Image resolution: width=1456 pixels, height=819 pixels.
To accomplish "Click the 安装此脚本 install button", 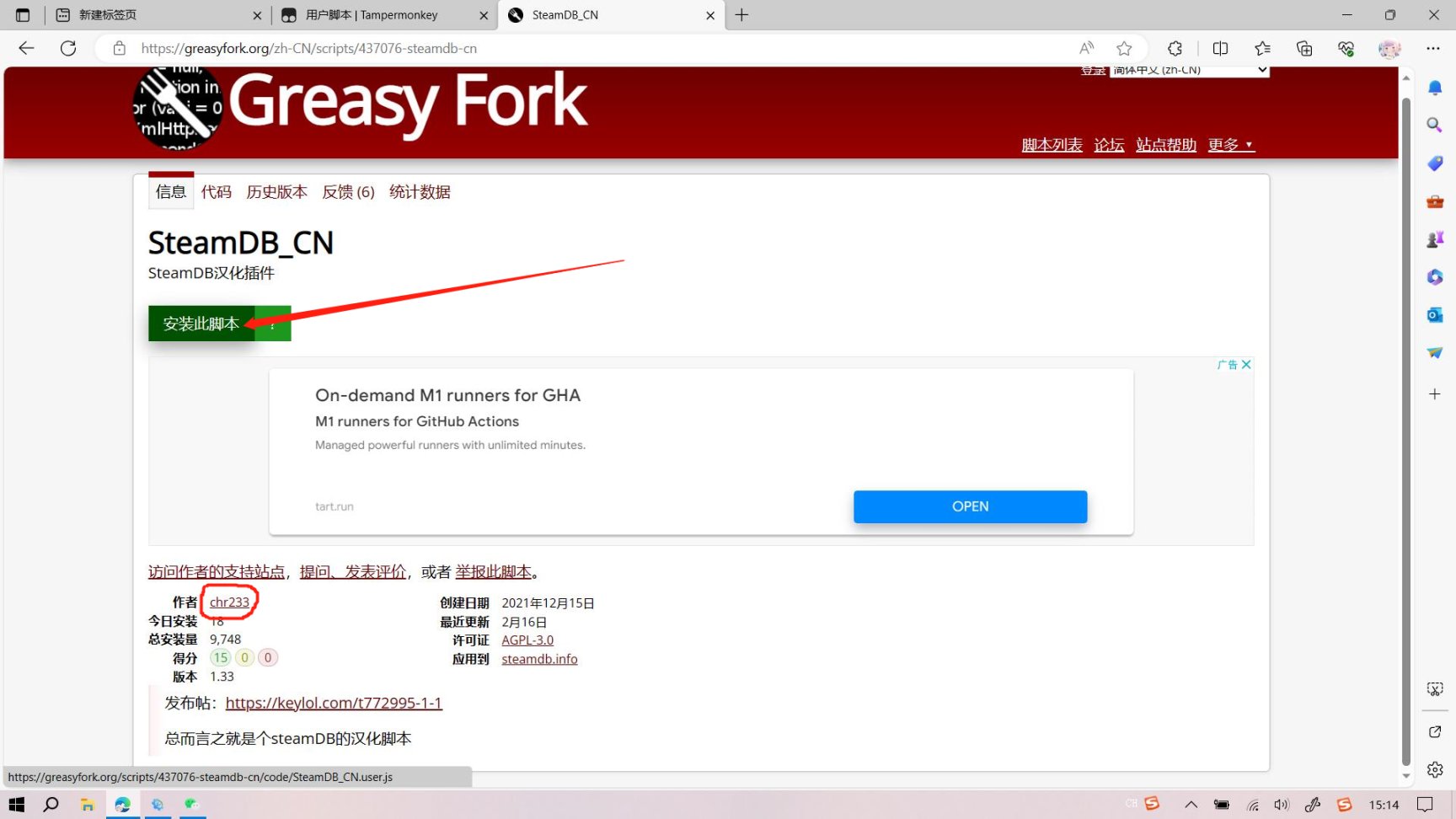I will (x=201, y=324).
